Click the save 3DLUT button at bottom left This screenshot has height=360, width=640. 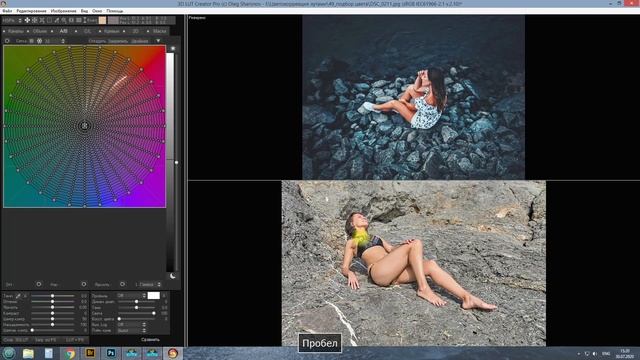point(16,340)
